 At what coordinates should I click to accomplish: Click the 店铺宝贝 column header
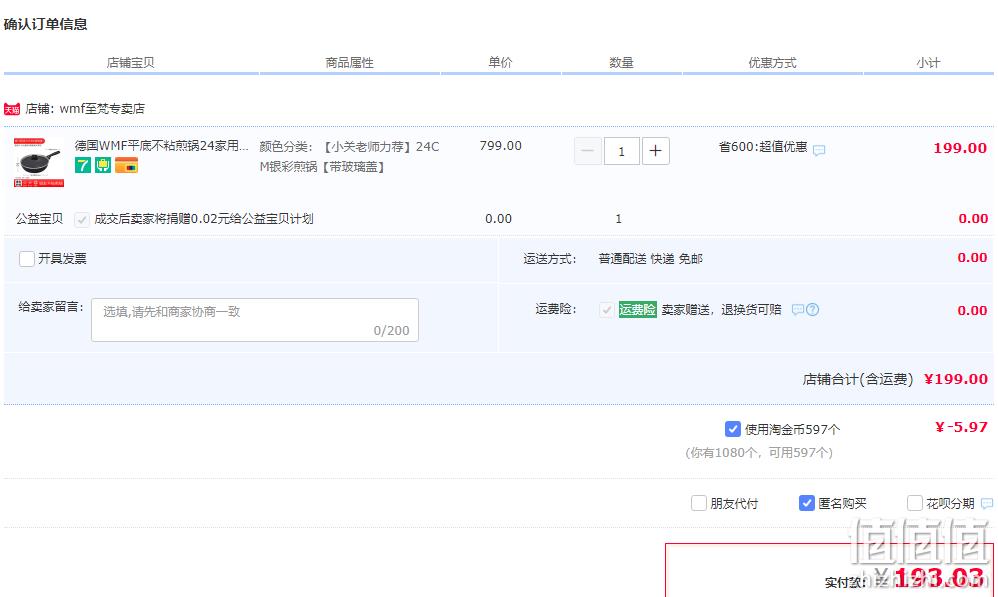tap(130, 62)
